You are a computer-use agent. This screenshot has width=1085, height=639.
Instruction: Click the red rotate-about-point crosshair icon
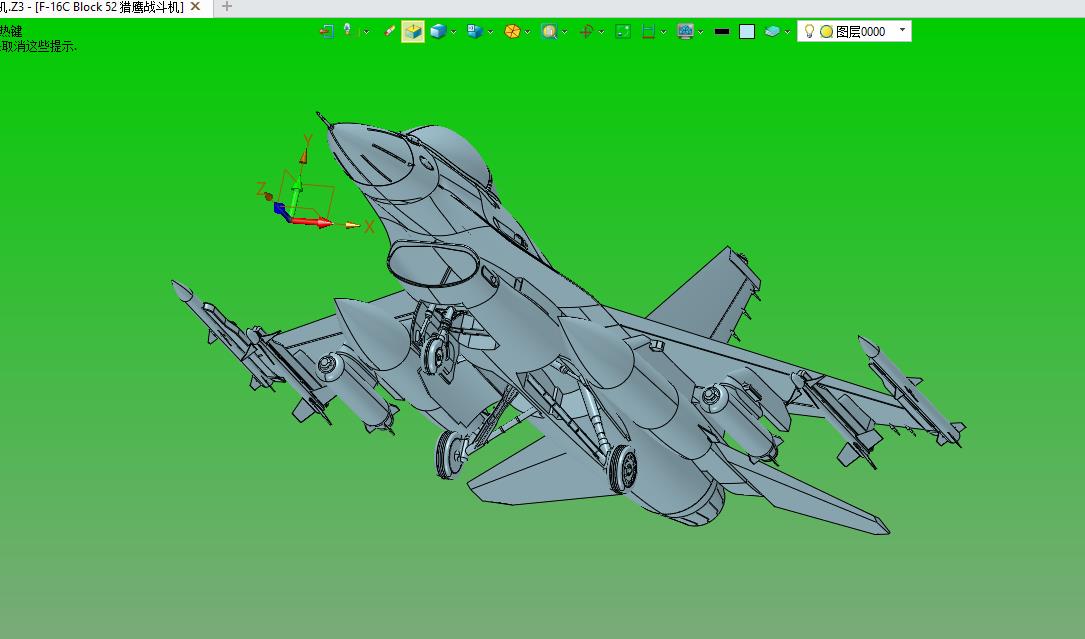point(586,31)
